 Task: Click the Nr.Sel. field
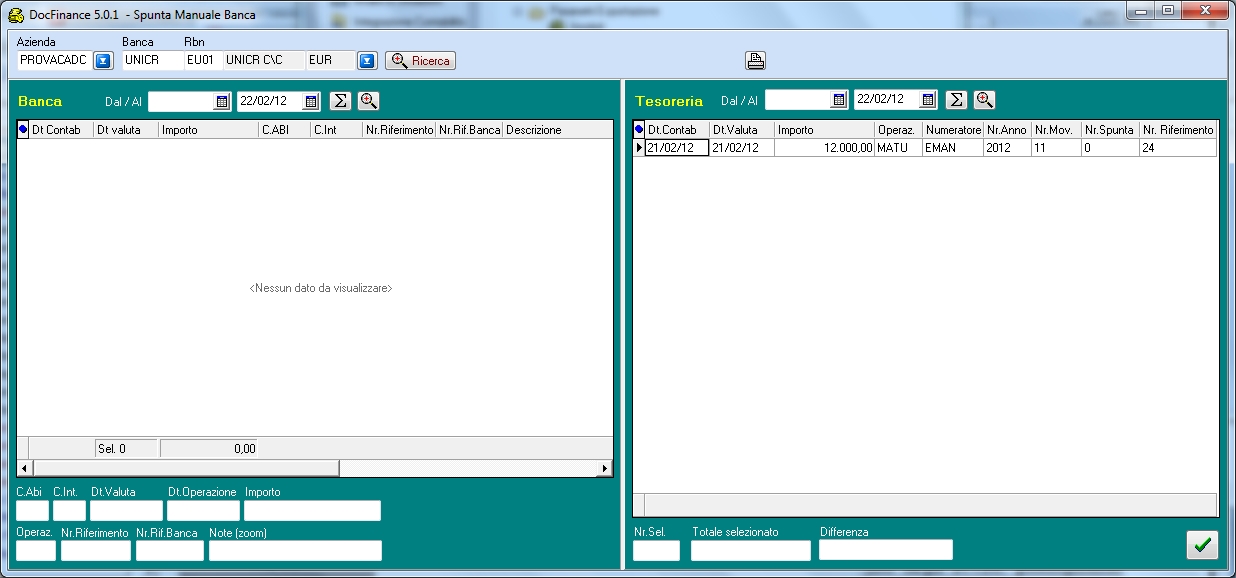tap(656, 550)
